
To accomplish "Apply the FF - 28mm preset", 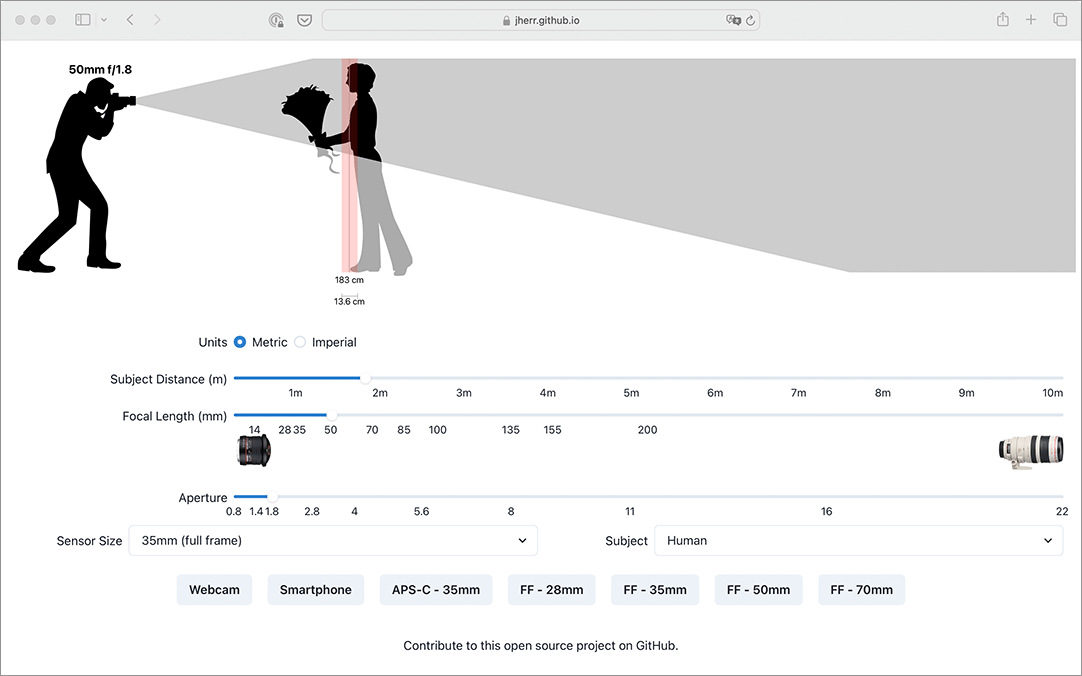I will pyautogui.click(x=551, y=590).
